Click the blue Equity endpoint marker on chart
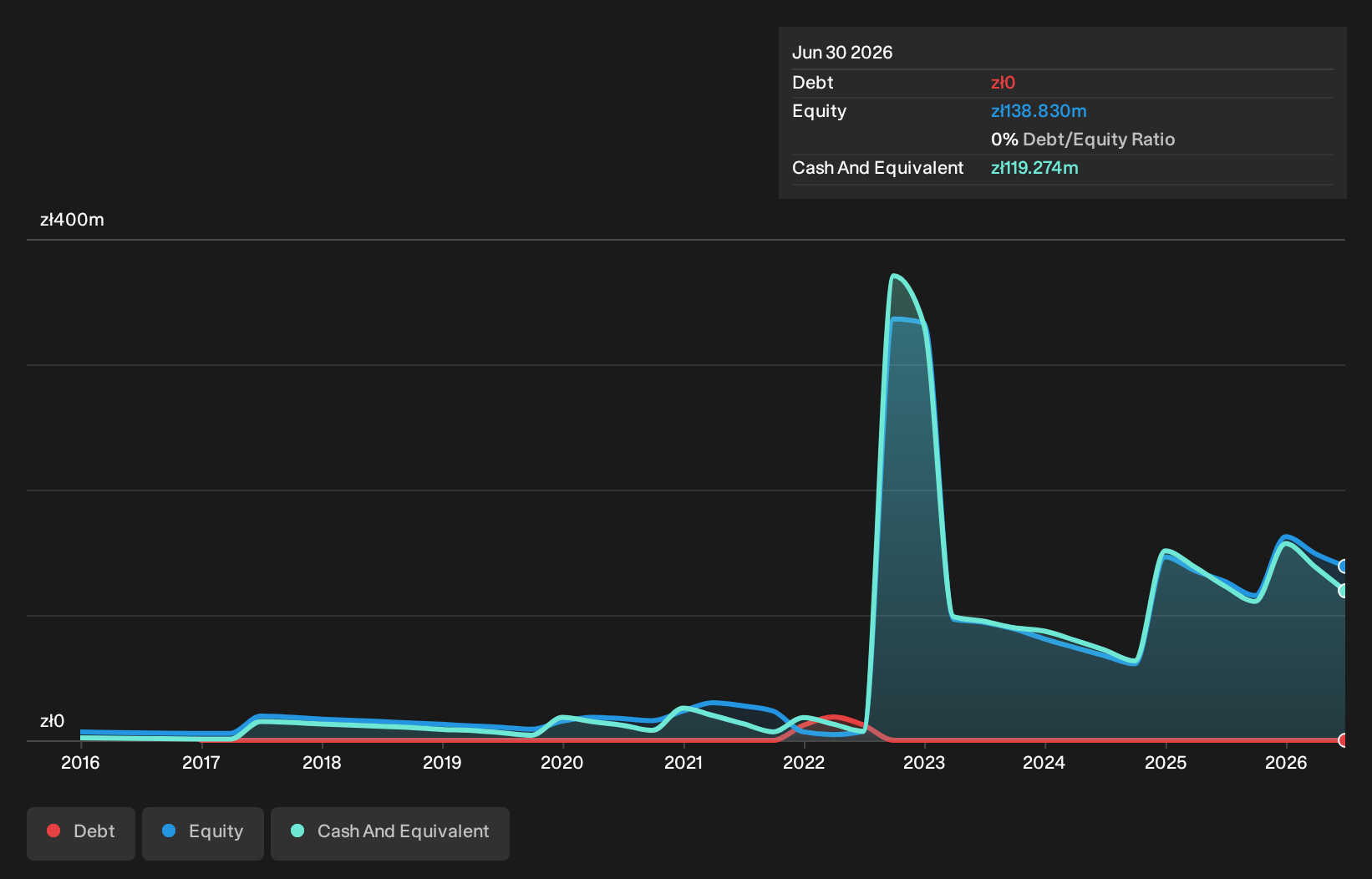The height and width of the screenshot is (879, 1372). [x=1344, y=567]
